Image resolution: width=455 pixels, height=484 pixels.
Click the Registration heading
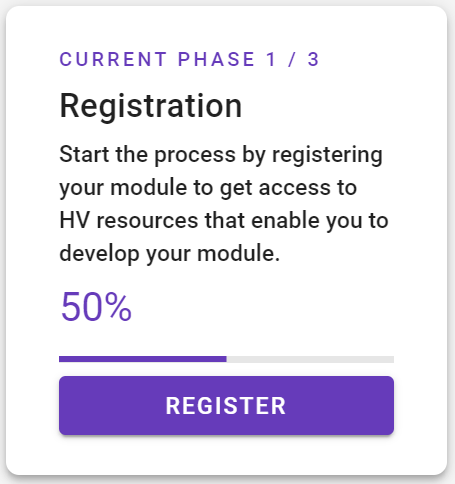tap(151, 106)
